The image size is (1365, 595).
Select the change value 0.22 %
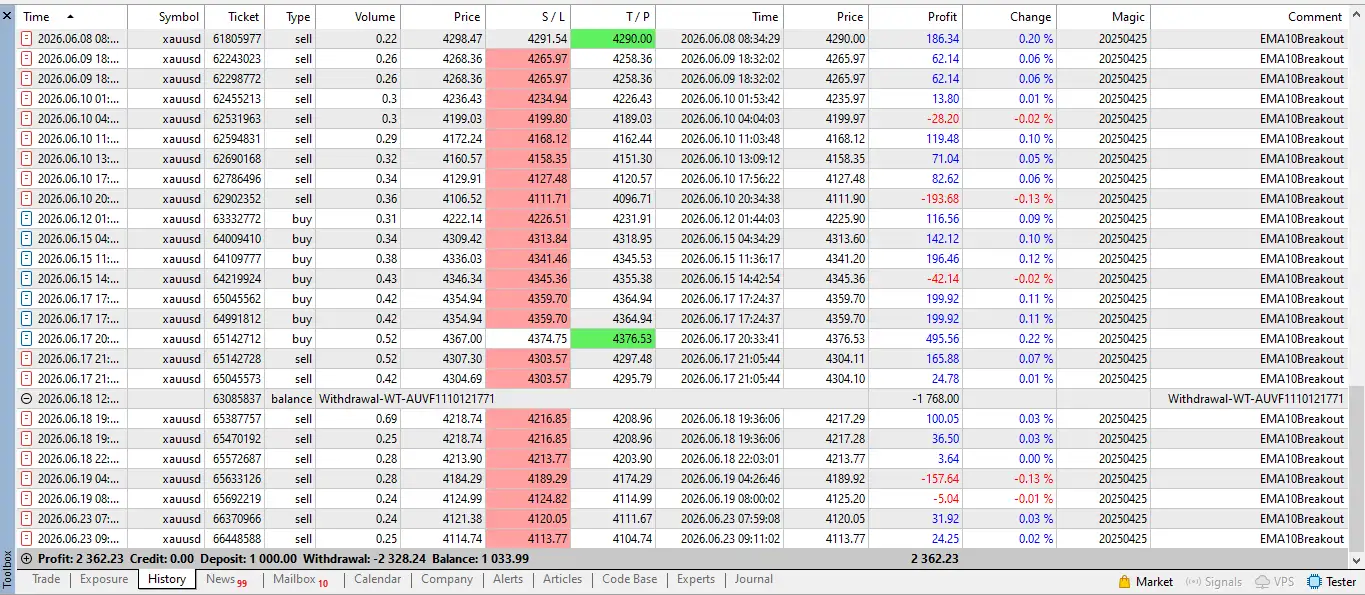tap(1036, 339)
